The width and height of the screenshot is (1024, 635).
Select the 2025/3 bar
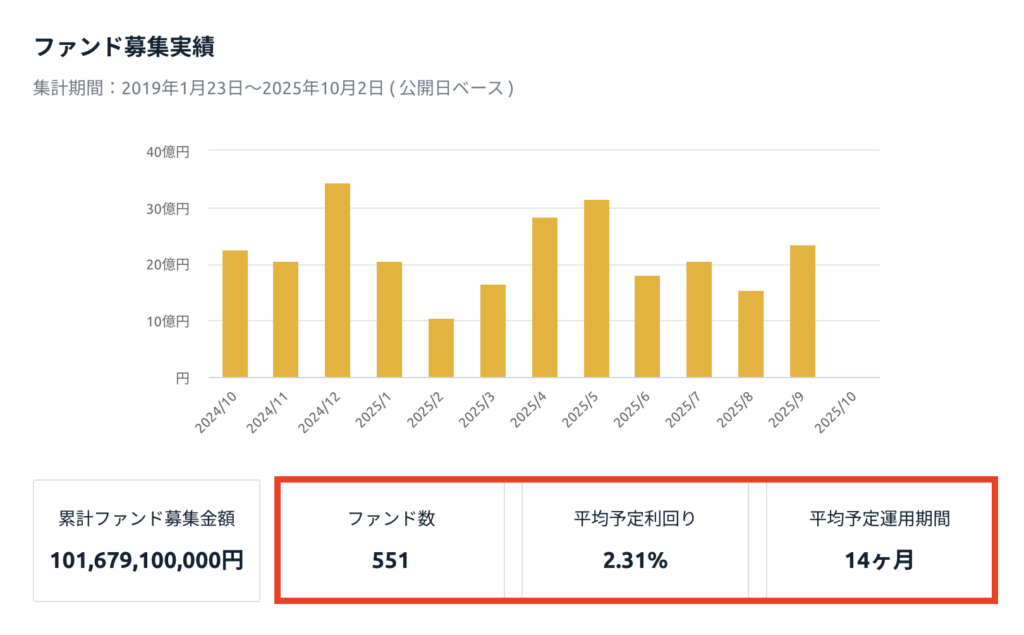pos(493,331)
